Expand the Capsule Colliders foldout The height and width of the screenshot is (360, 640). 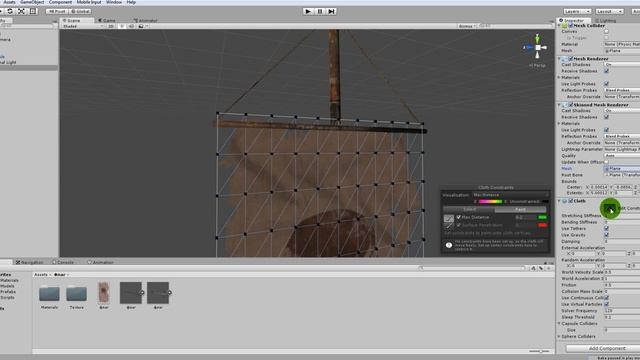click(559, 323)
